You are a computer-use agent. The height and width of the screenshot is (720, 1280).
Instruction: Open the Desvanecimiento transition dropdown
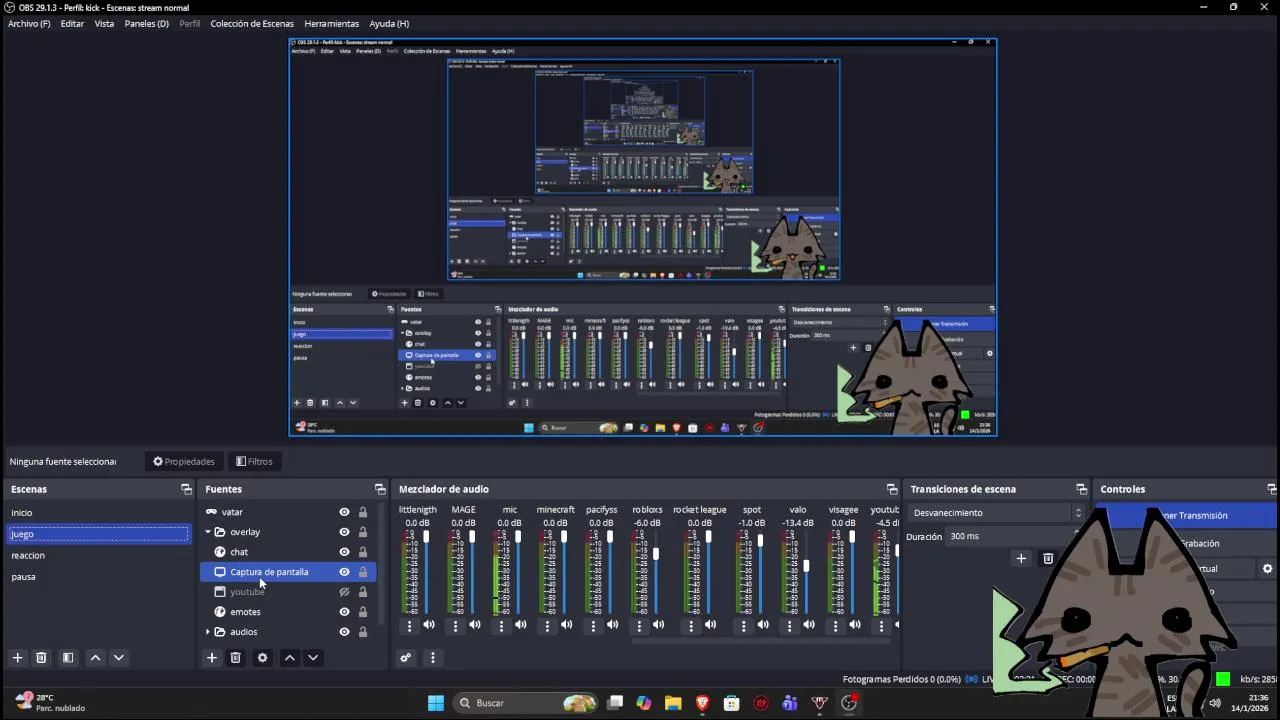click(x=996, y=513)
